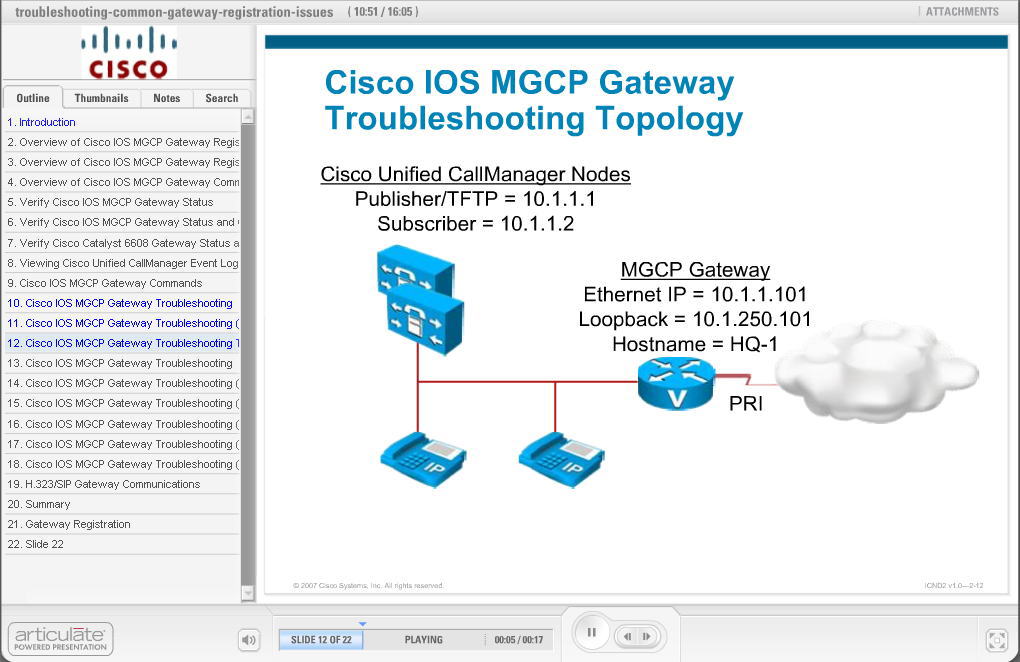Jump to 20. Summary slide
Image resolution: width=1020 pixels, height=662 pixels.
tap(122, 505)
